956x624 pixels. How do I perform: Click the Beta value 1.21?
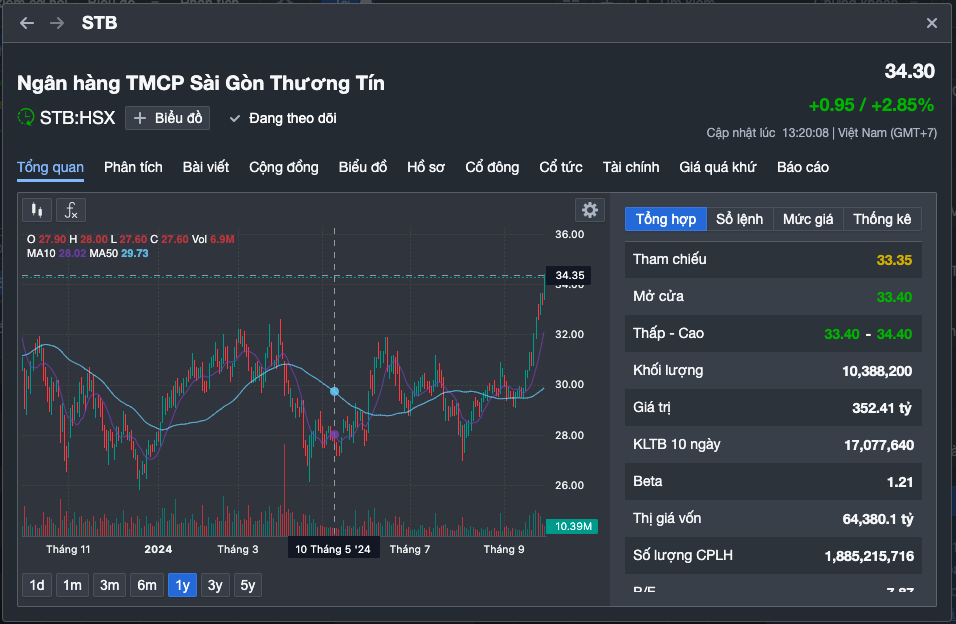900,482
